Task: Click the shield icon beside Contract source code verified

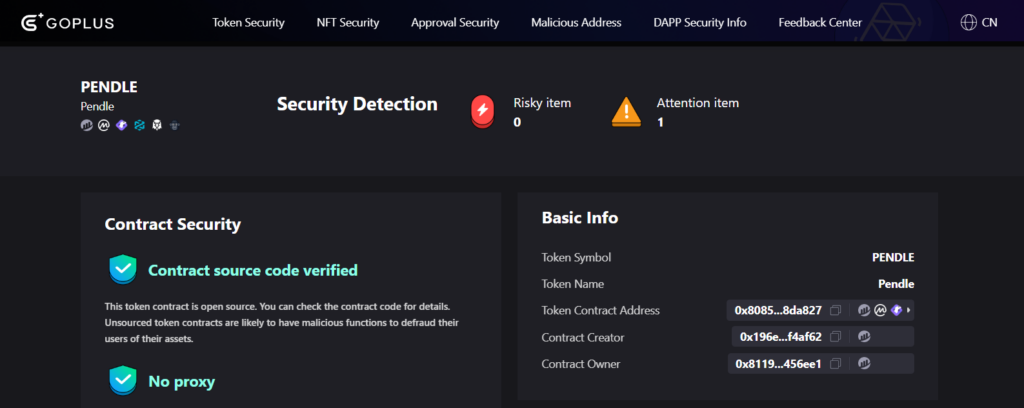Action: [x=123, y=270]
